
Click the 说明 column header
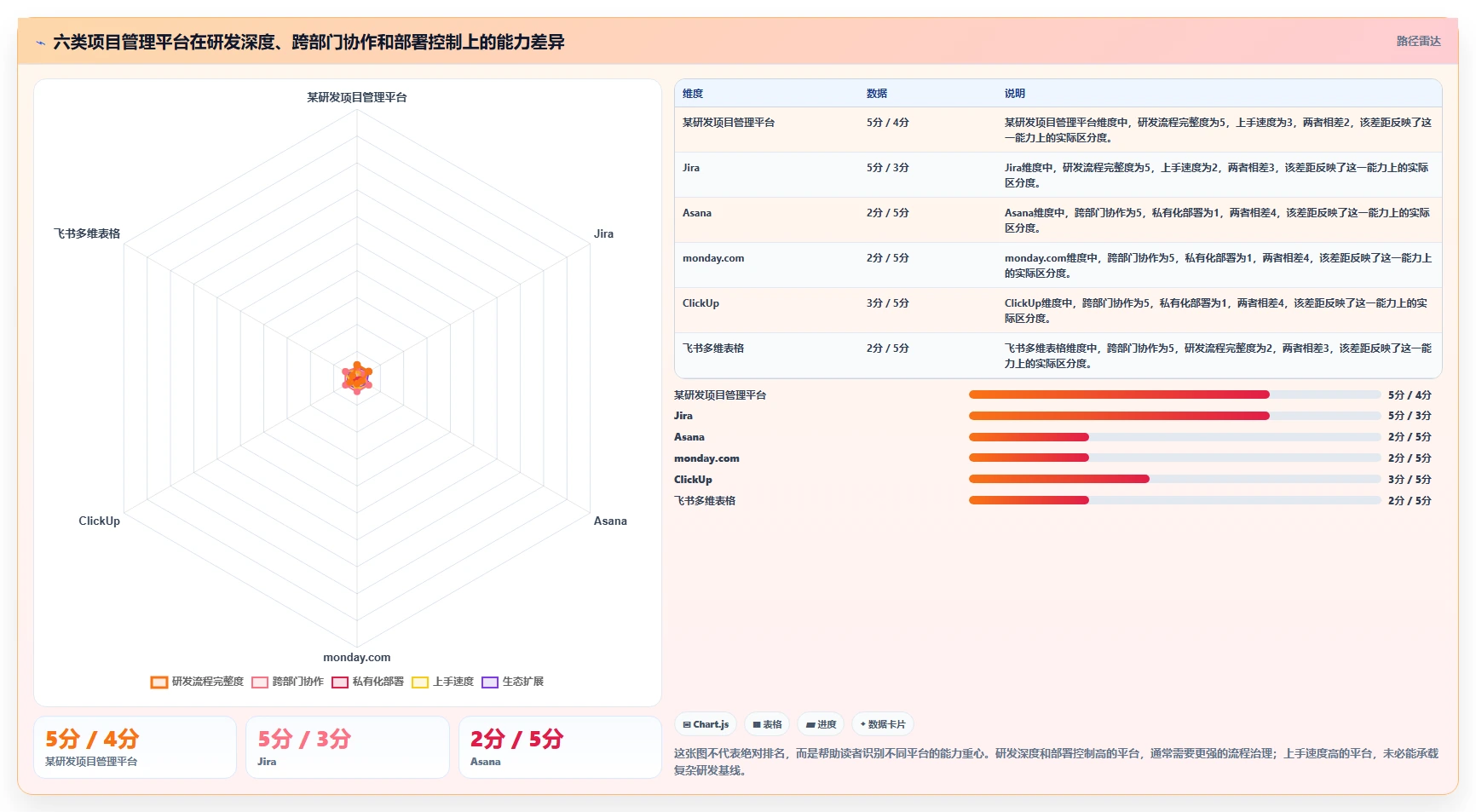coord(1014,94)
